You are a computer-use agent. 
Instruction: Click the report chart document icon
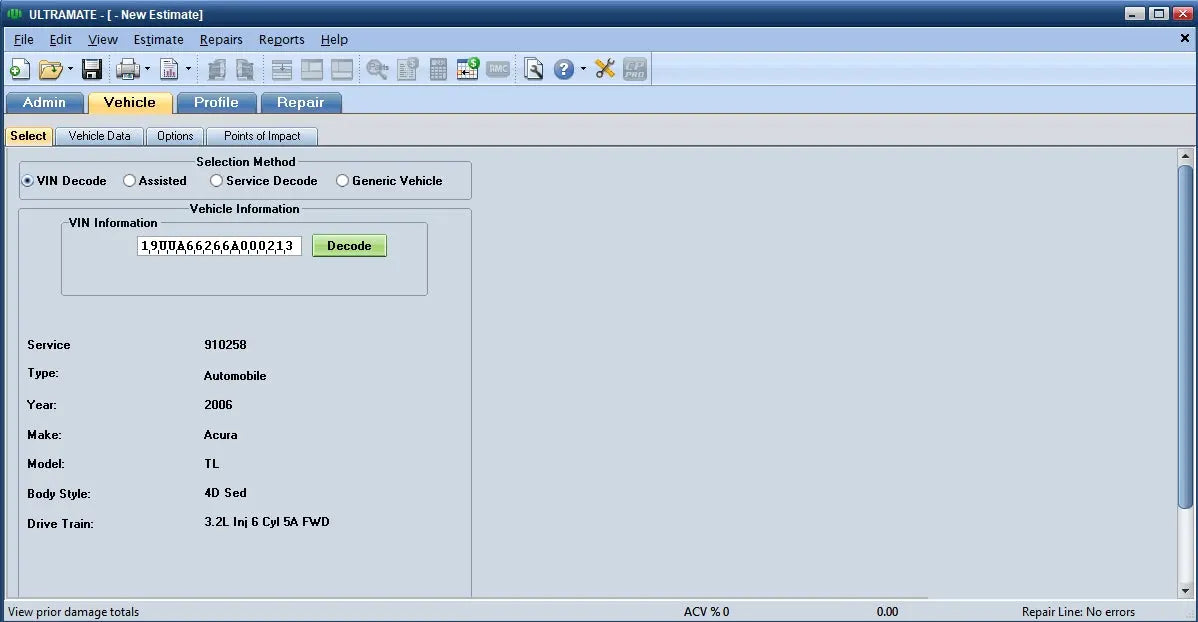click(169, 69)
